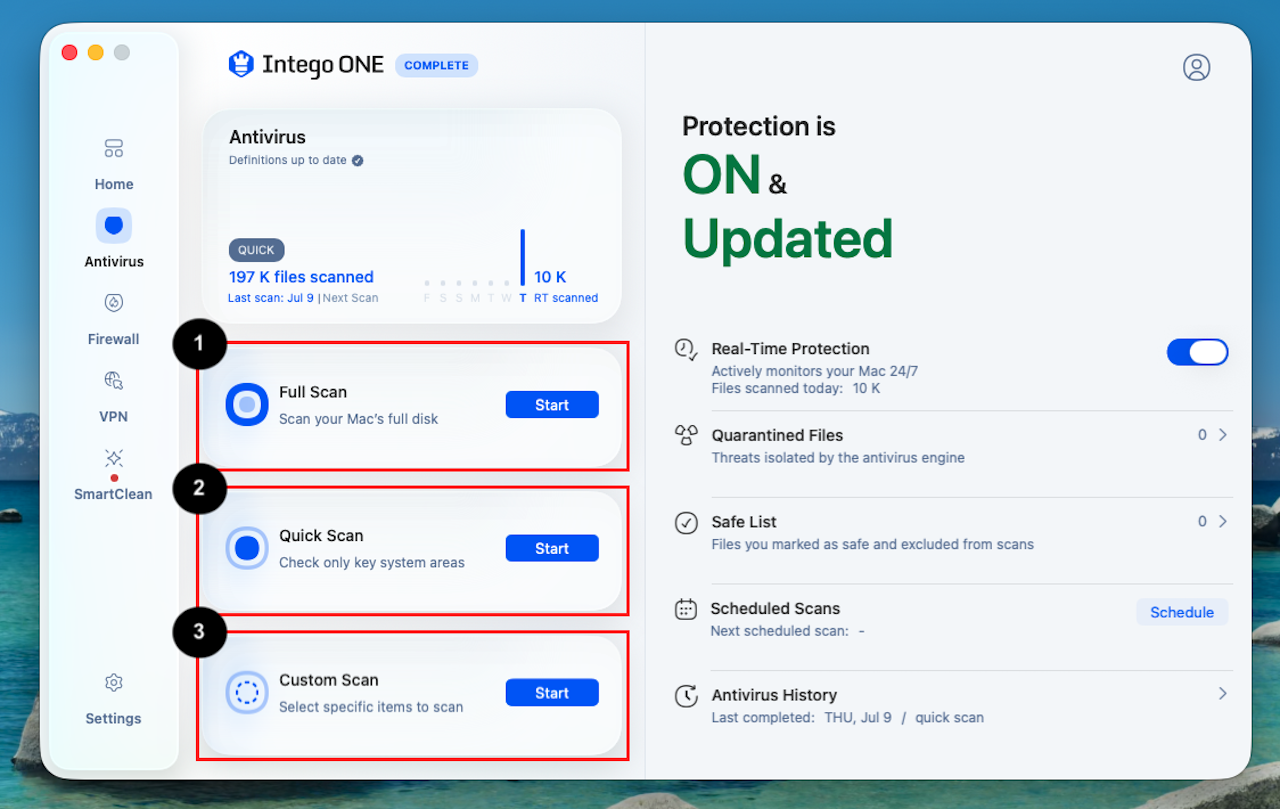
Task: Expand the Antivirus History chevron
Action: coord(1223,693)
